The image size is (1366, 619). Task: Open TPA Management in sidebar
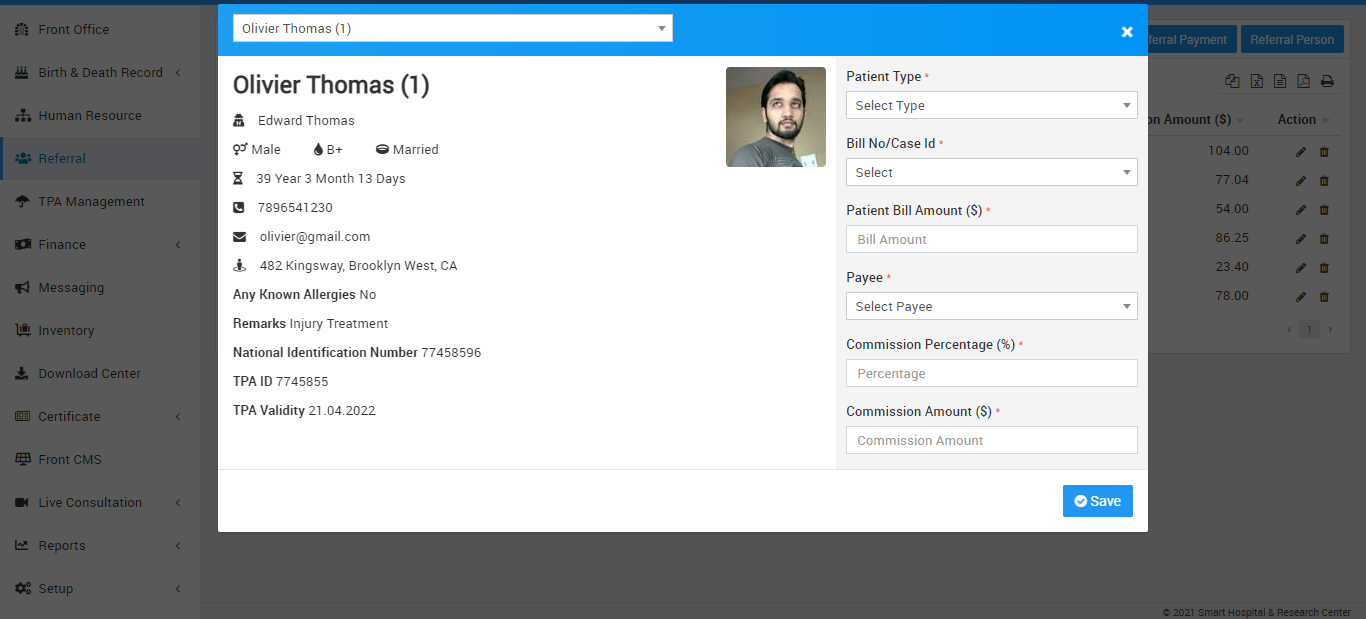(x=91, y=201)
